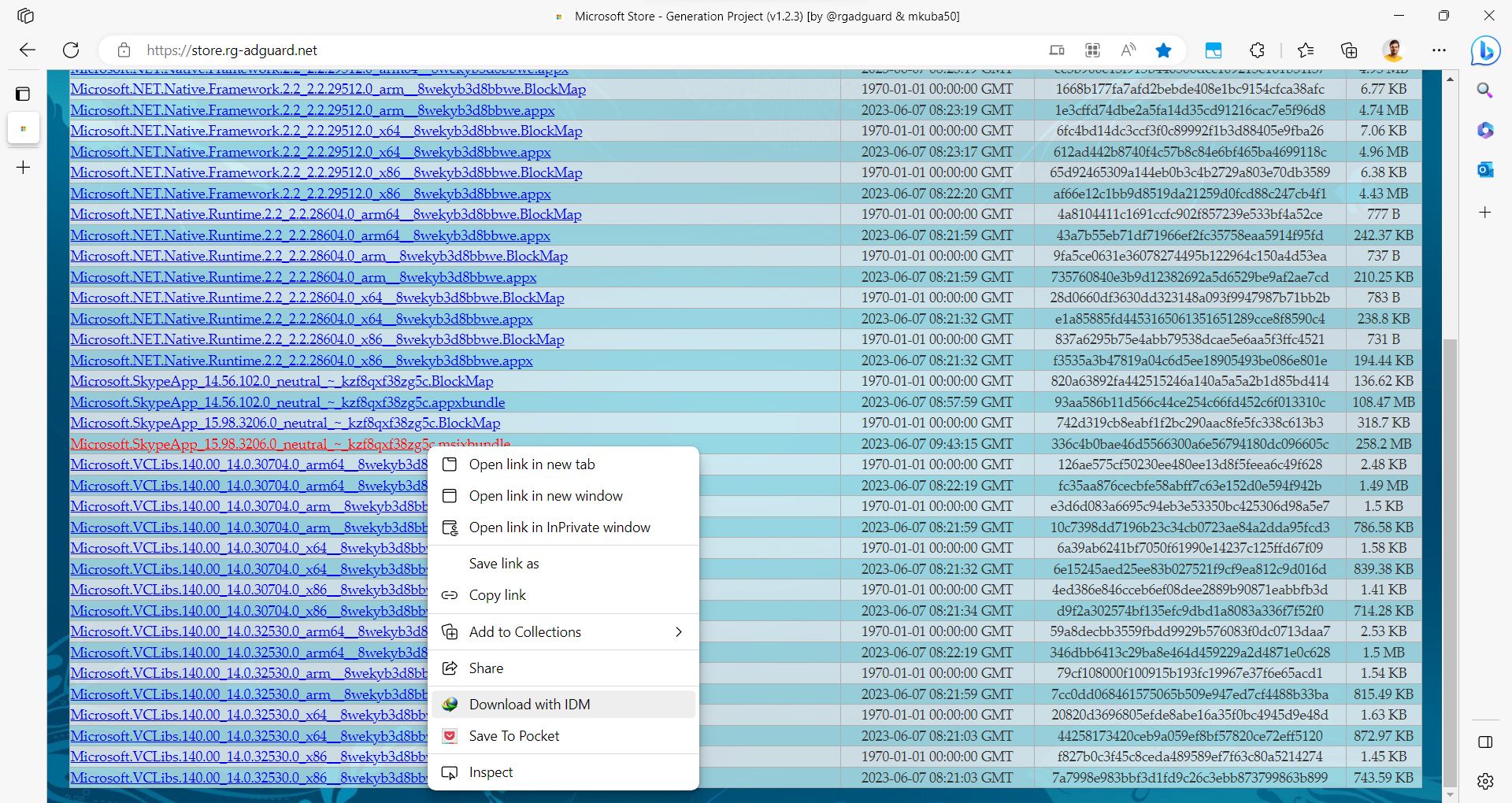This screenshot has height=803, width=1512.
Task: Activate Read aloud icon
Action: (x=1128, y=50)
